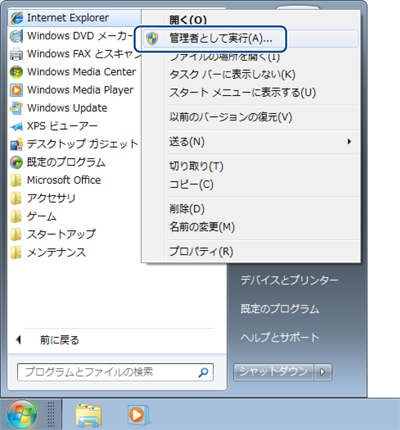
Task: Click the Windows Media Player list icon
Action: [16, 90]
